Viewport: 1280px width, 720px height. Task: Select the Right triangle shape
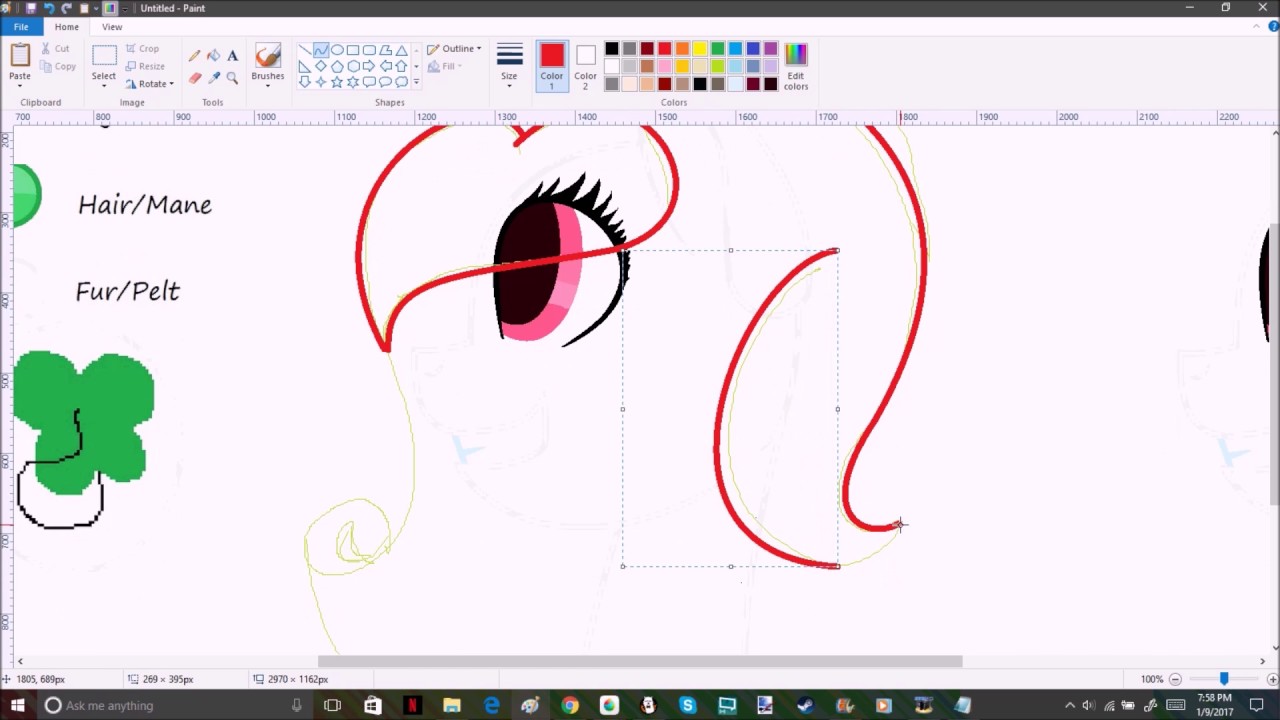click(x=305, y=66)
